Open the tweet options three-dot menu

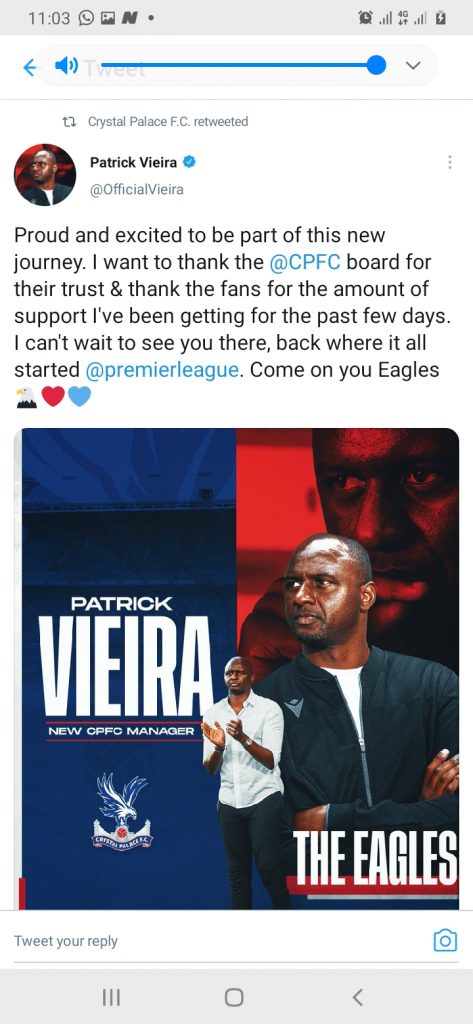pyautogui.click(x=449, y=163)
